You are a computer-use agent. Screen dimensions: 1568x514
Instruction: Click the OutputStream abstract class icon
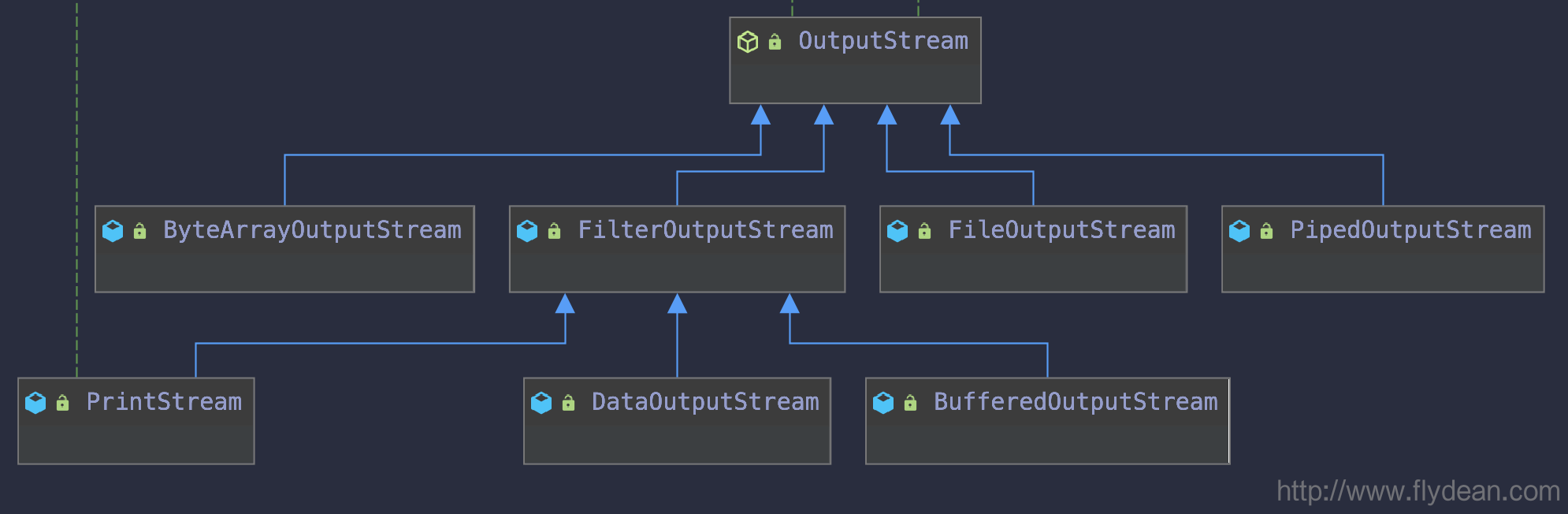click(748, 42)
